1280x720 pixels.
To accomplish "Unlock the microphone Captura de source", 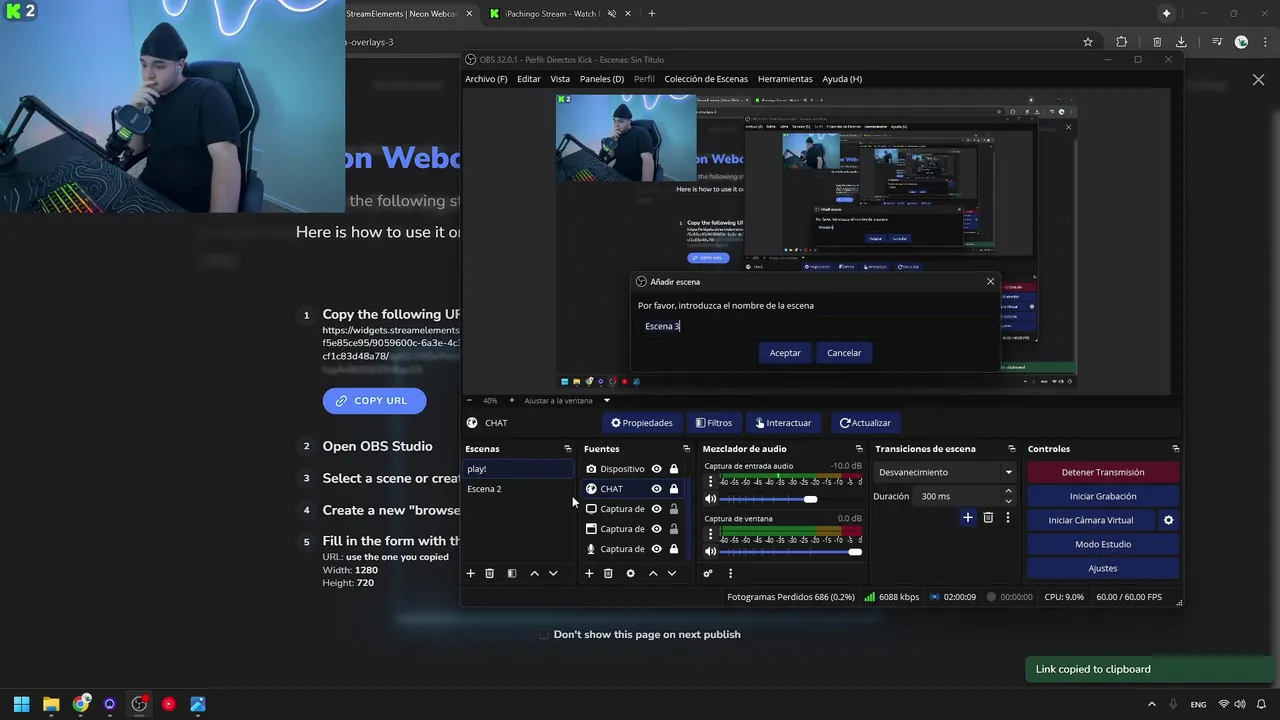I will tap(674, 549).
